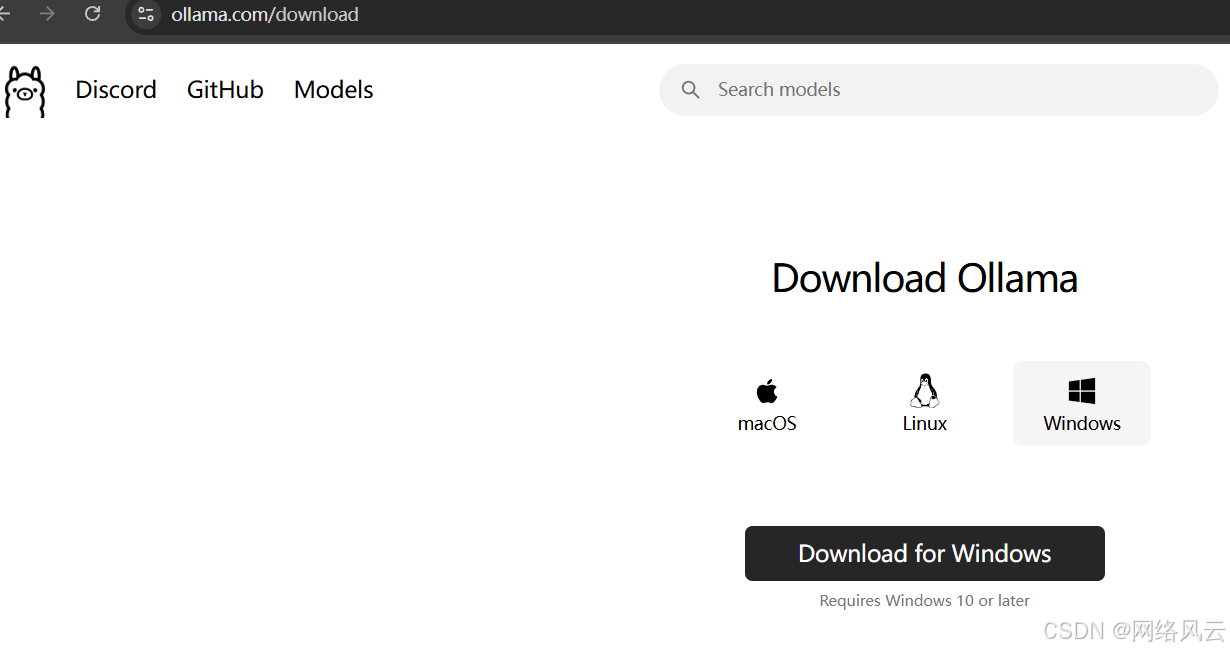Click the Requires Windows 10 or later text

click(x=925, y=601)
